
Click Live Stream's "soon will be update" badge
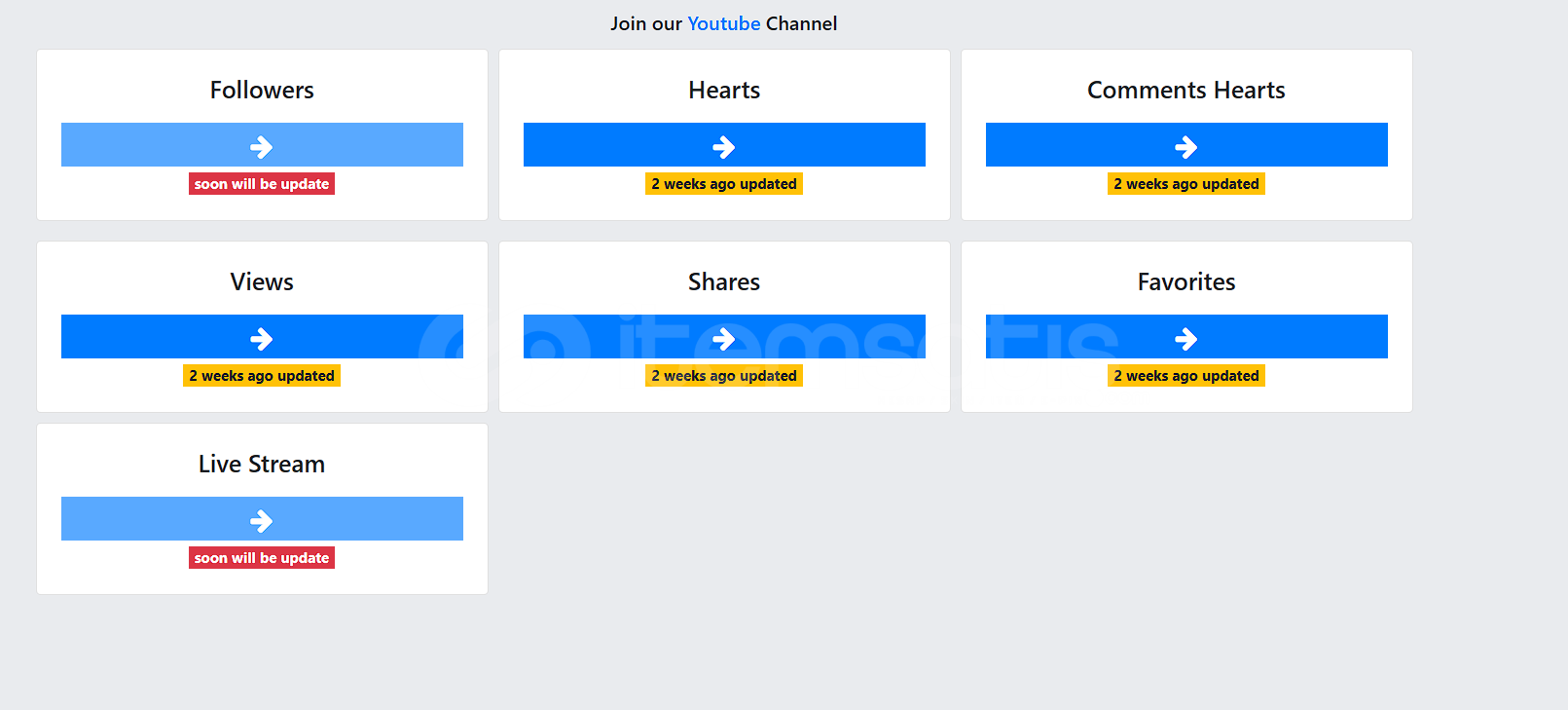click(261, 558)
